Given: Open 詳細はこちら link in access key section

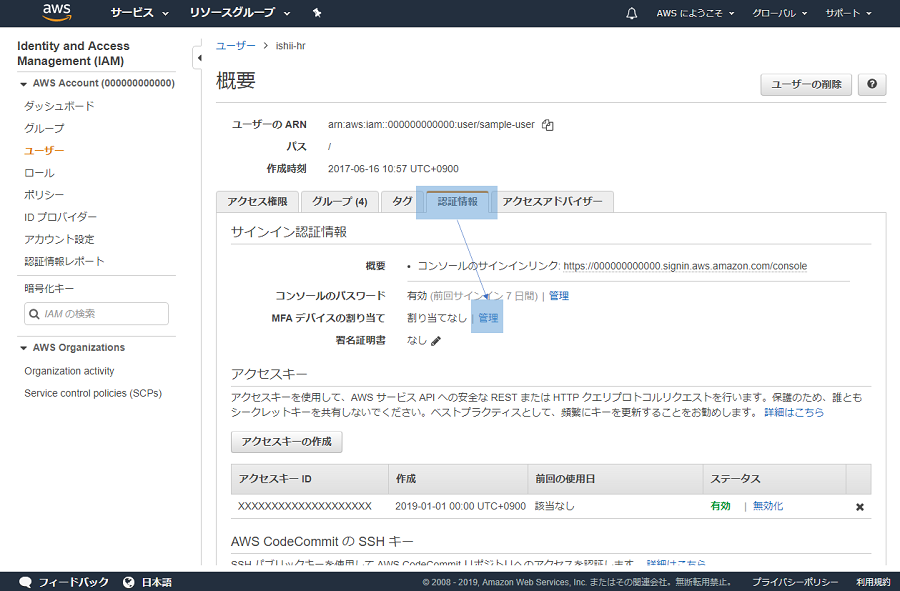Looking at the screenshot, I should pos(794,413).
